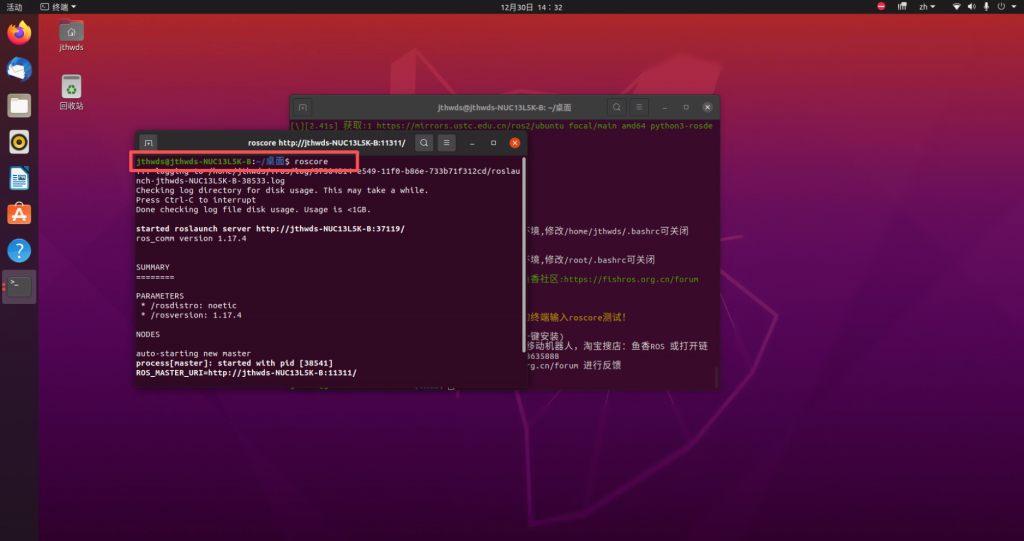Open the Files manager in dock

19,105
